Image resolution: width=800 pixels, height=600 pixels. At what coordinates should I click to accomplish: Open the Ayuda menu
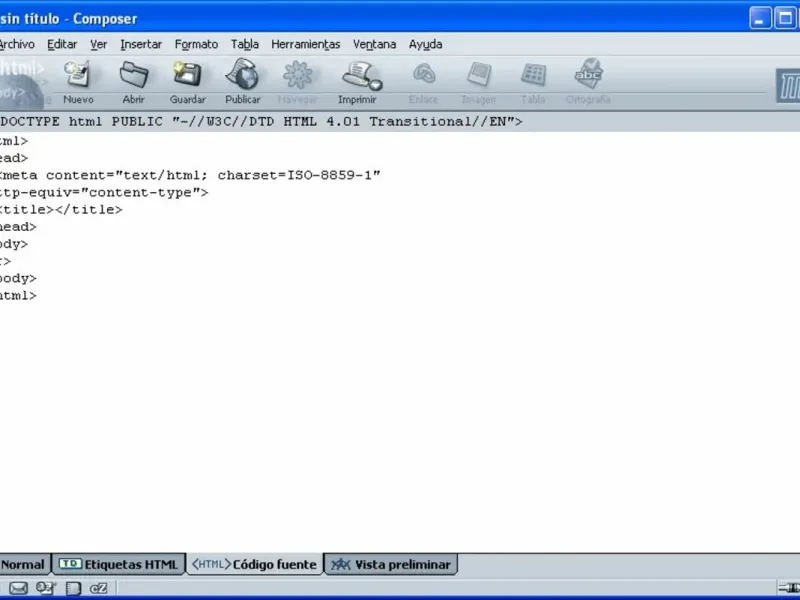click(x=425, y=44)
